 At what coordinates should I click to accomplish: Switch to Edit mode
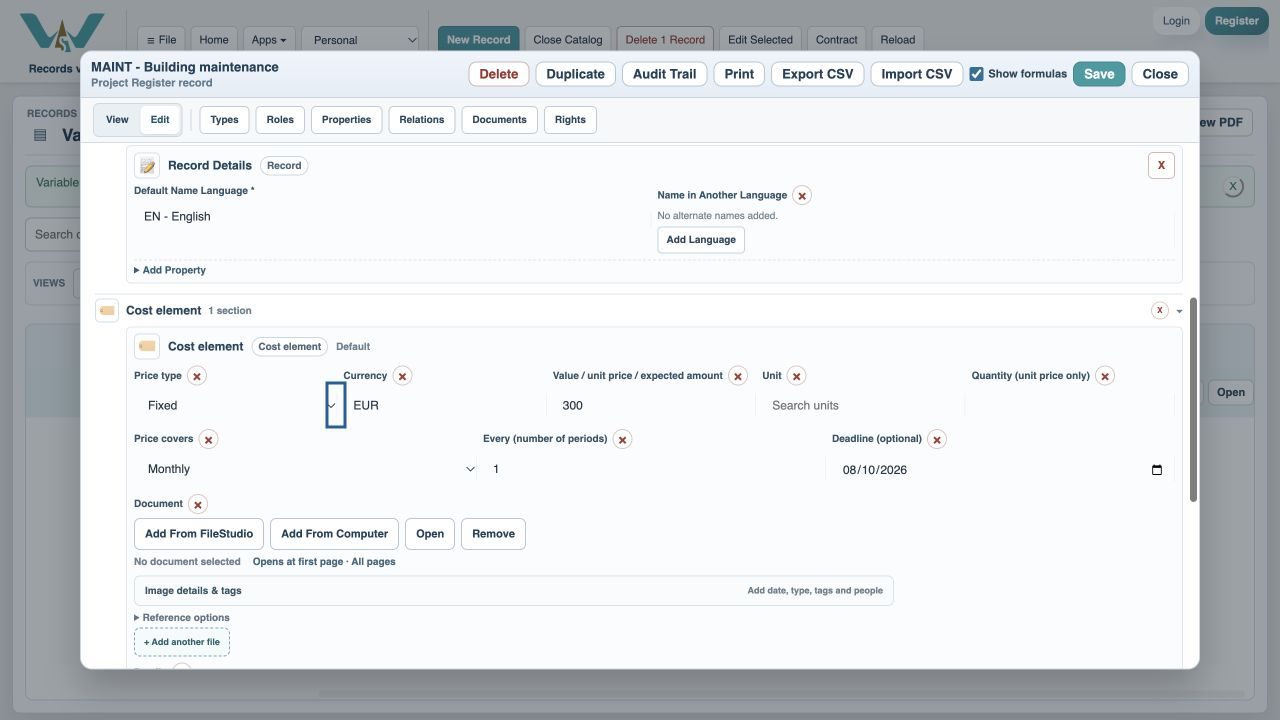point(160,120)
